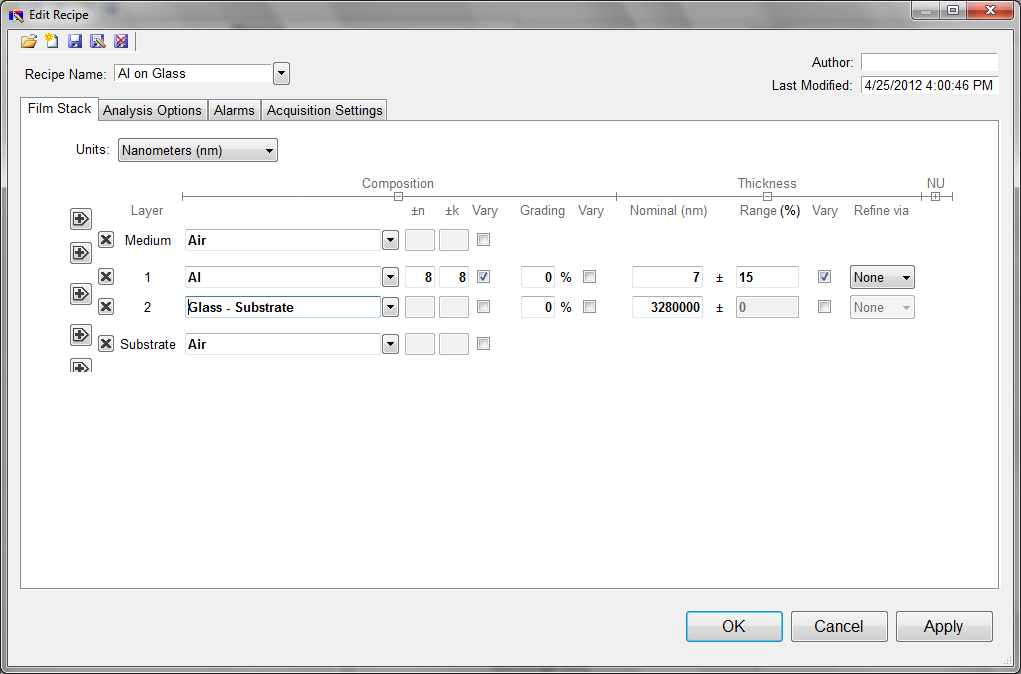Click the Glass grading percent field
This screenshot has width=1021, height=674.
538,307
